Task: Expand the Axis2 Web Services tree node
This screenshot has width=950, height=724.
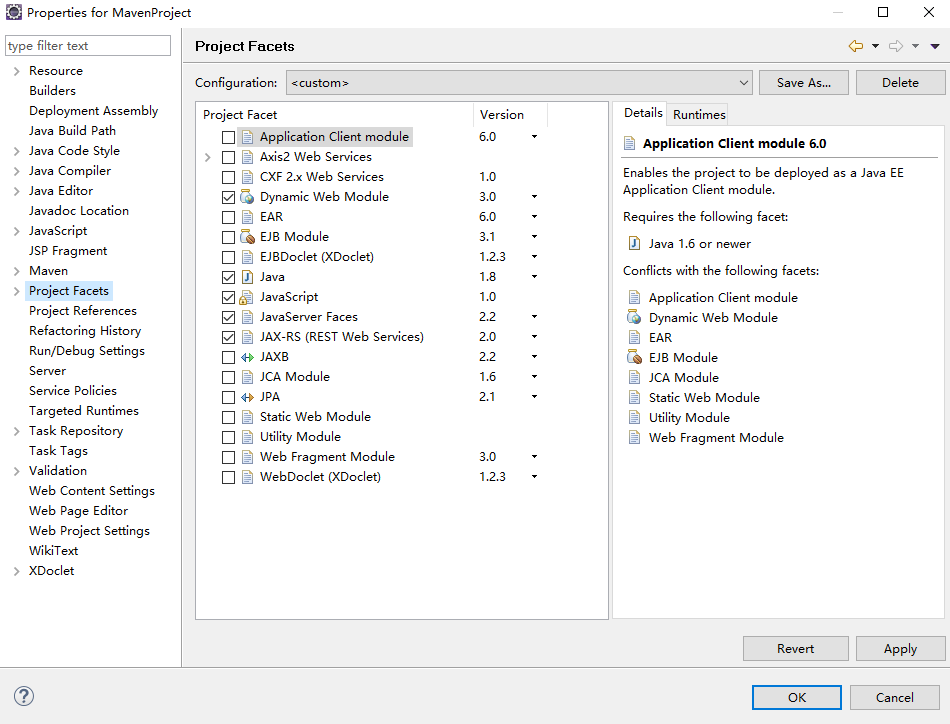Action: 208,157
